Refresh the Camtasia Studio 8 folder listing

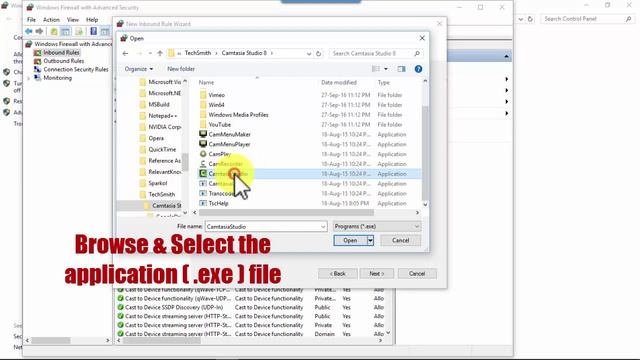point(318,53)
